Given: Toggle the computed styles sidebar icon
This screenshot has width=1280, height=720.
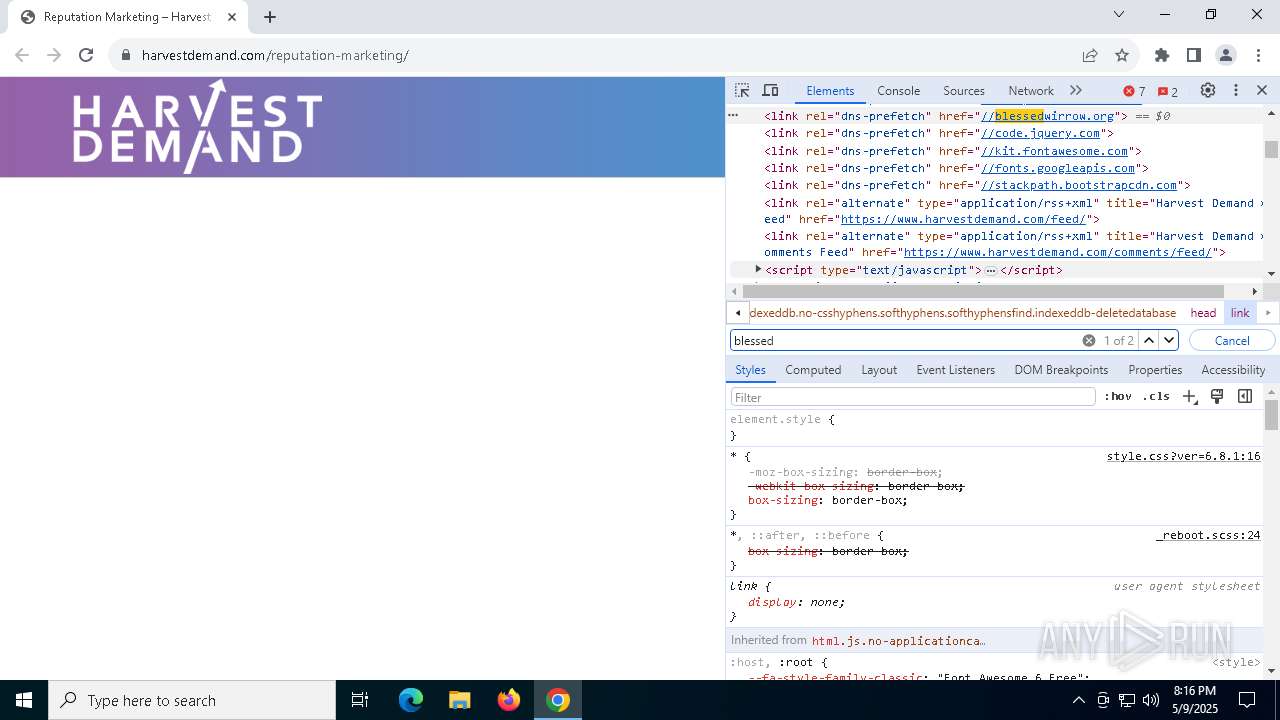Looking at the screenshot, I should [1245, 397].
